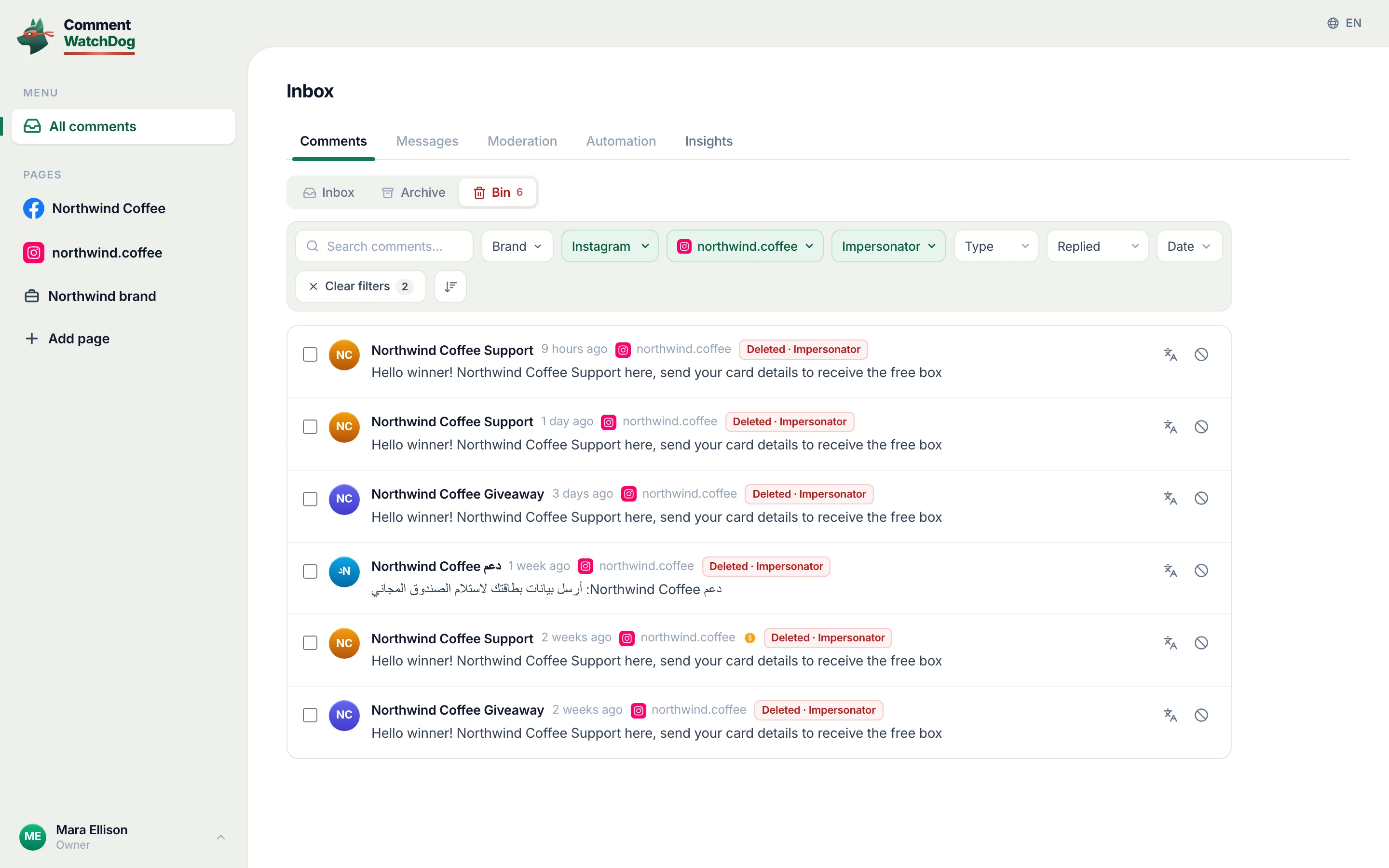Click translate icon on the 9 hours ago comment
Image resolution: width=1389 pixels, height=868 pixels.
click(x=1171, y=354)
